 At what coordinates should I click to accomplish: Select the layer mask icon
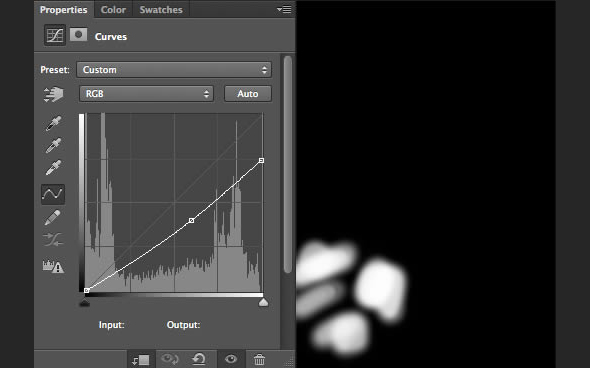[78, 35]
